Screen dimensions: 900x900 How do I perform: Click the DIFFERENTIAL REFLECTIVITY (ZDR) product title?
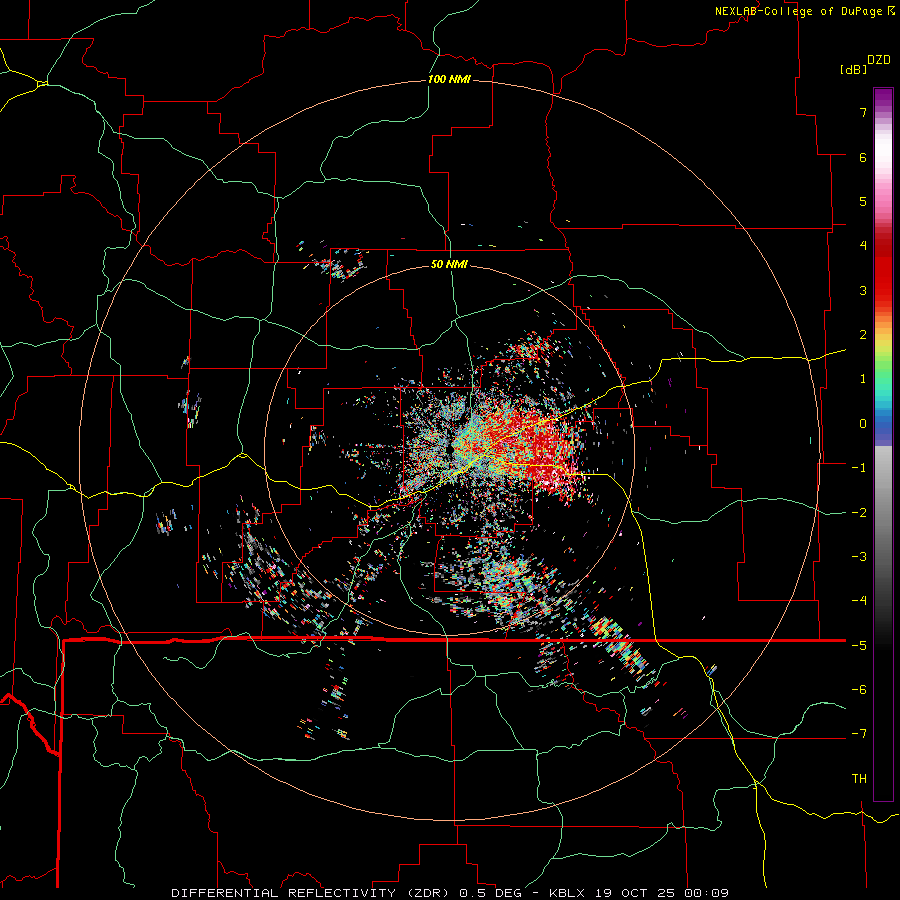pos(312,893)
